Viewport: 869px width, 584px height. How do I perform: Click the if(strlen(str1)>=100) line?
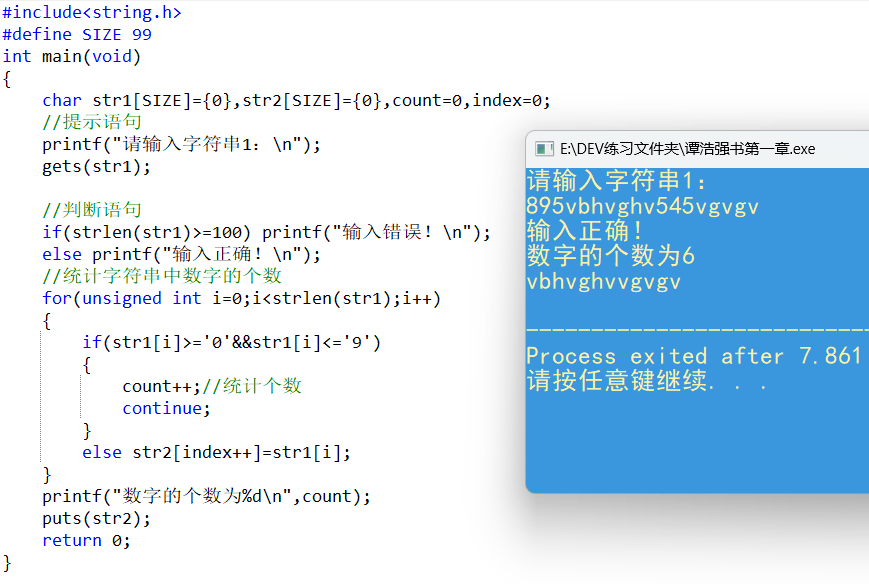pos(267,232)
